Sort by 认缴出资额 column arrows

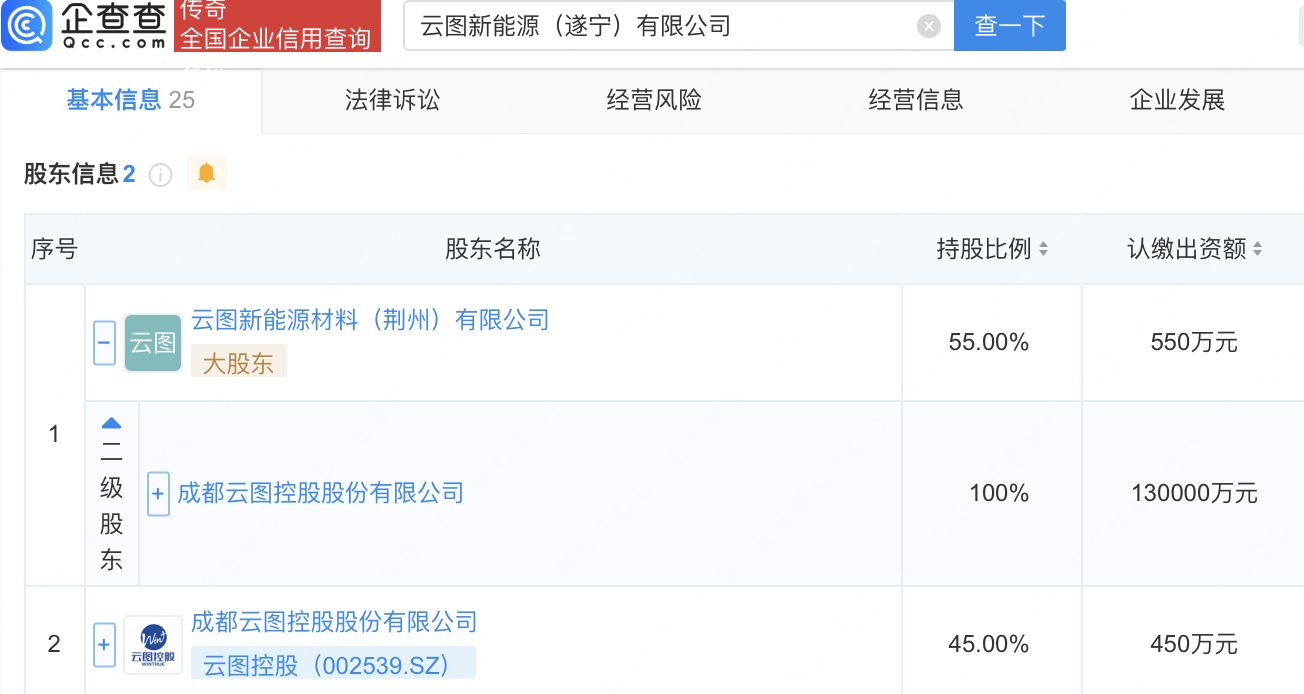(x=1257, y=249)
